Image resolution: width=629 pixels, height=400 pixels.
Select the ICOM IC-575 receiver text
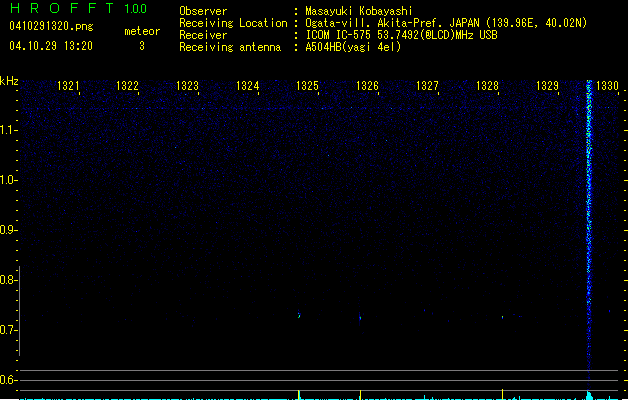[x=402, y=35]
